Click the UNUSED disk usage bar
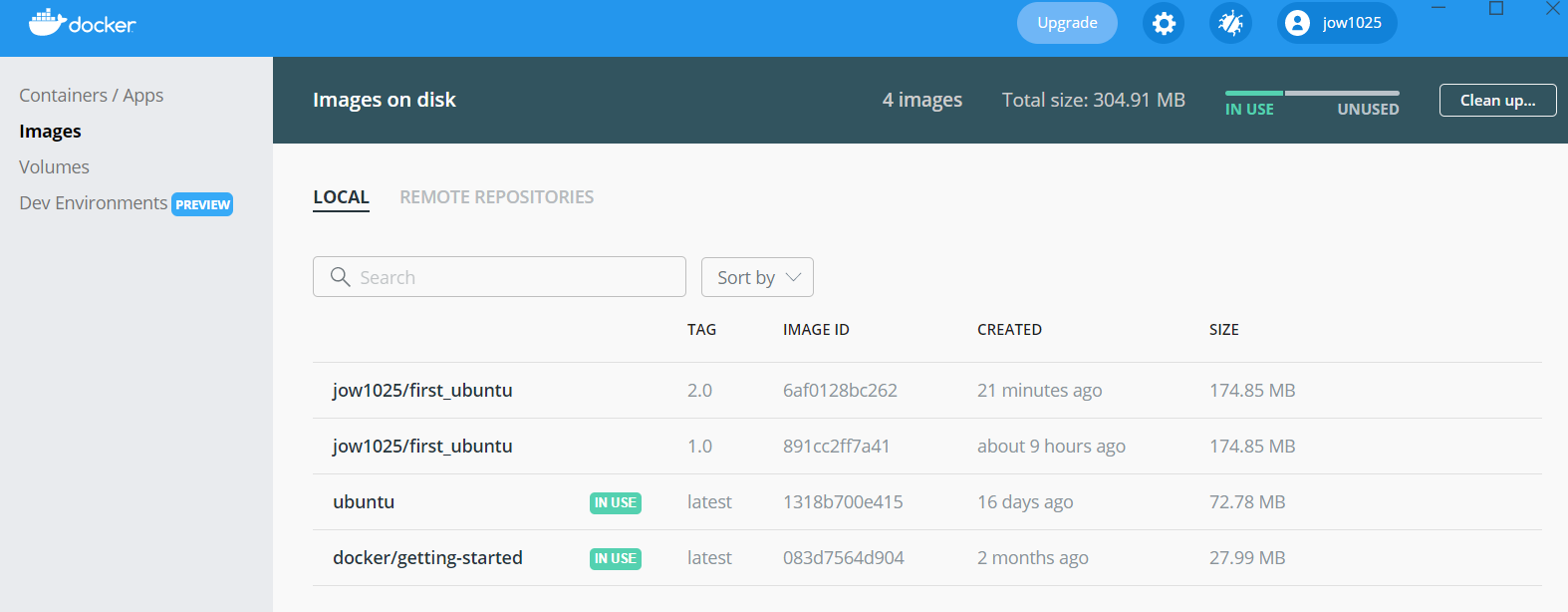The image size is (1568, 612). pyautogui.click(x=1342, y=93)
